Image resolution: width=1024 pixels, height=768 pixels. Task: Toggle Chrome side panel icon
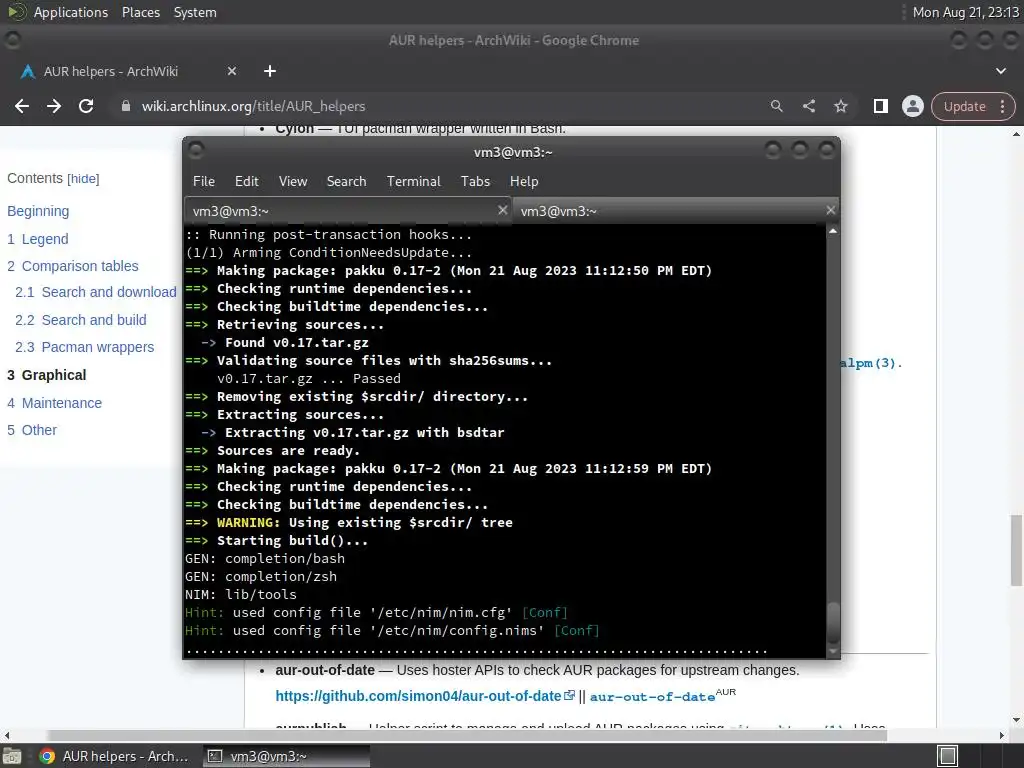click(x=880, y=106)
